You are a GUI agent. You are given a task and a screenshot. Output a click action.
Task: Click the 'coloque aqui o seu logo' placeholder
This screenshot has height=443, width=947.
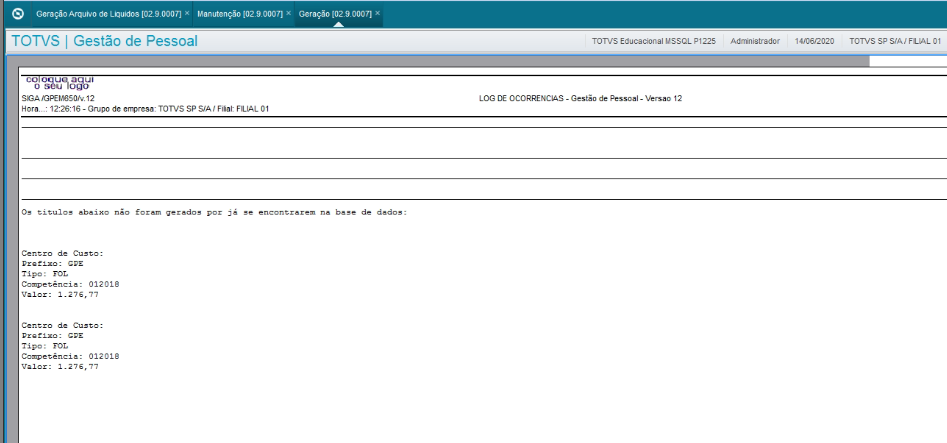point(59,83)
